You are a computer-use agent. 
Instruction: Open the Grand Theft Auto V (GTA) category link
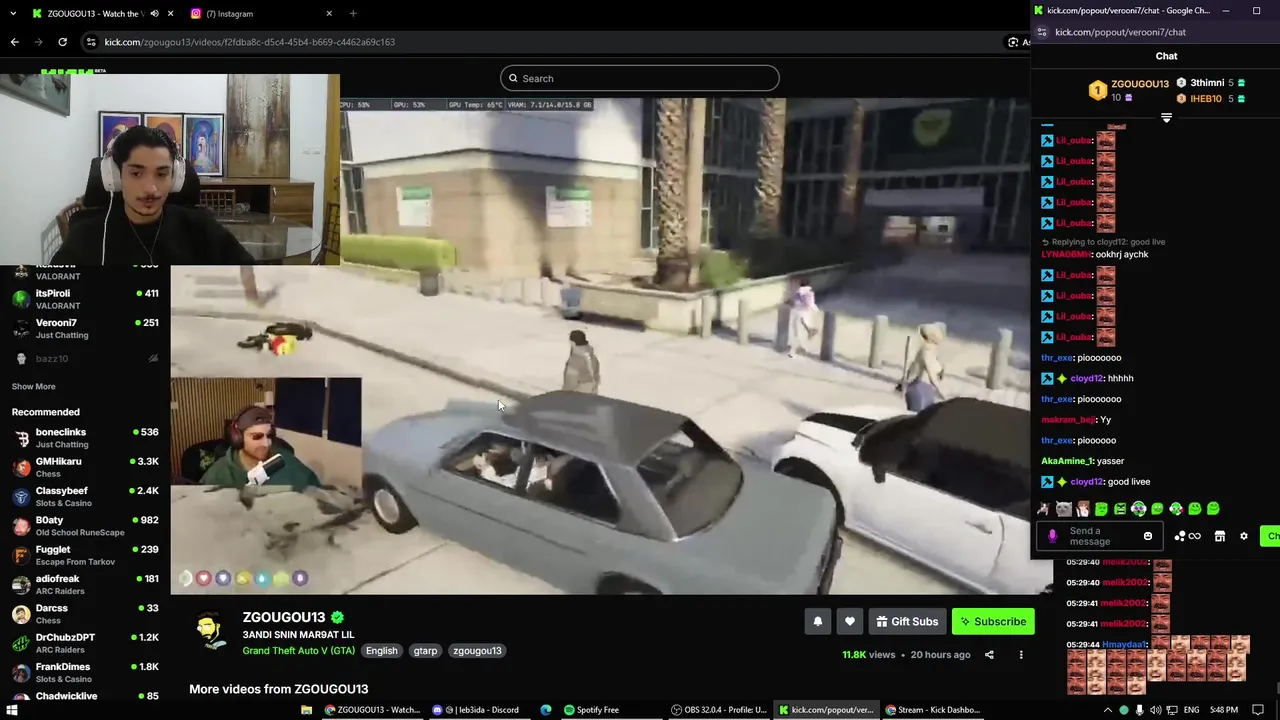pos(299,650)
